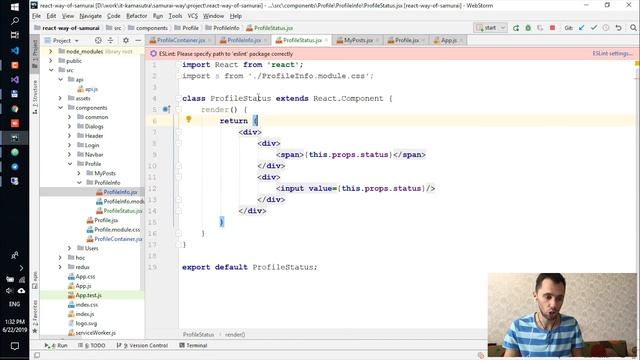Open Git history clock icon
Image resolution: width=640 pixels, height=360 pixels.
(x=606, y=28)
